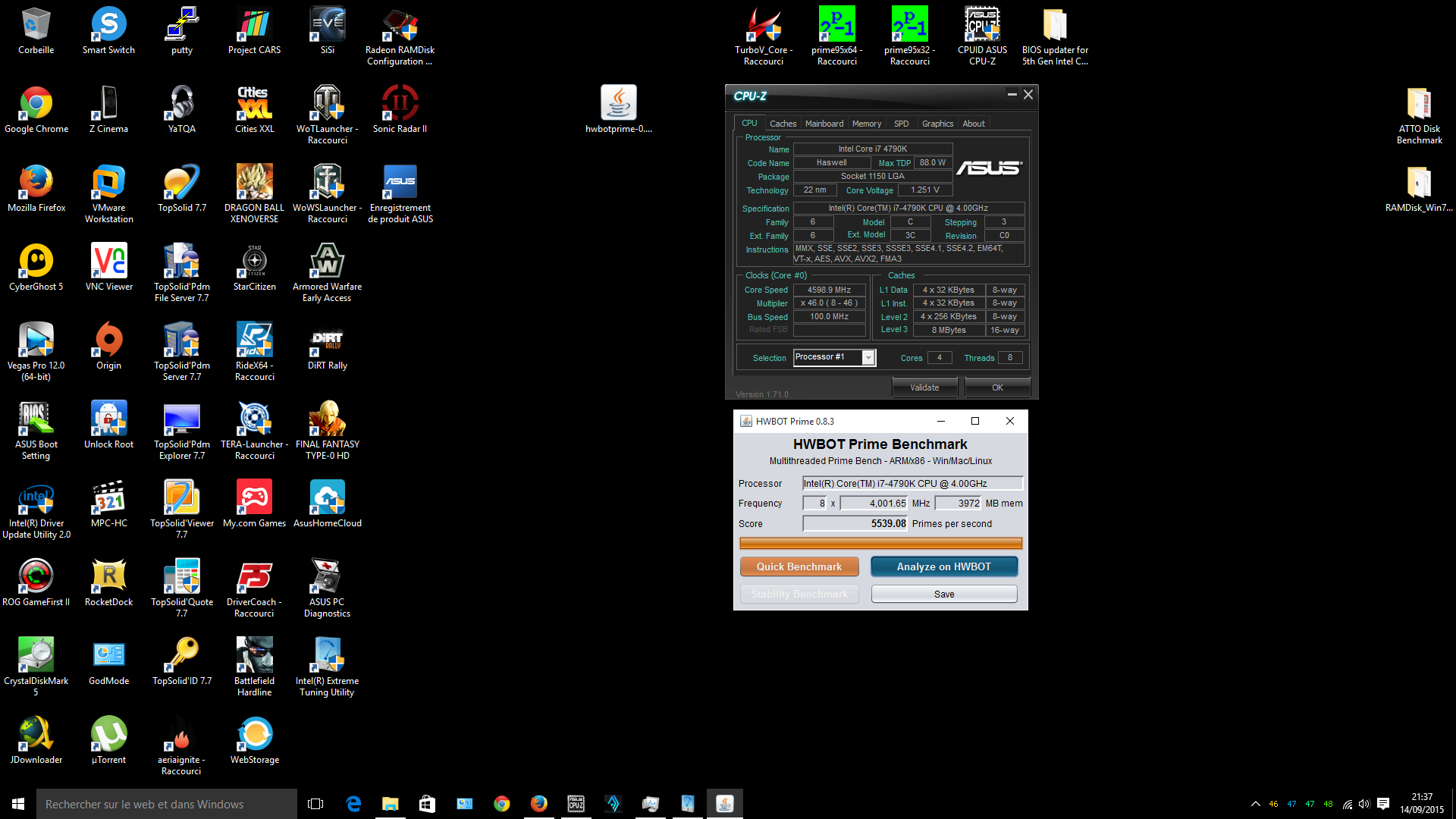Open CPUID ASUS CPU-Z desktop shortcut
The image size is (1456, 819).
point(982,36)
